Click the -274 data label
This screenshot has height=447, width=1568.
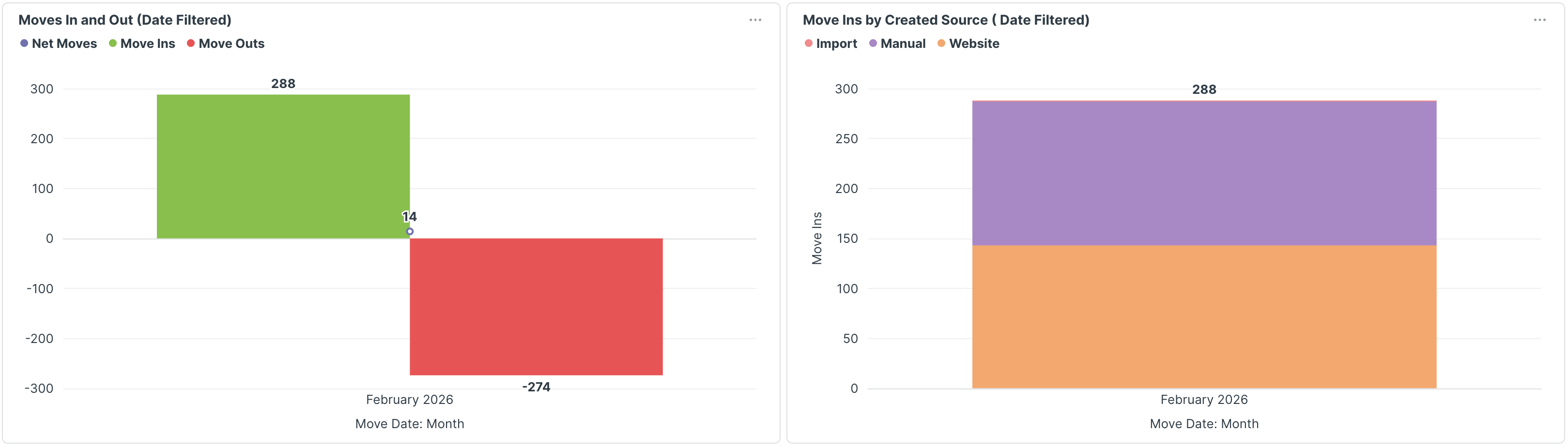coord(536,387)
